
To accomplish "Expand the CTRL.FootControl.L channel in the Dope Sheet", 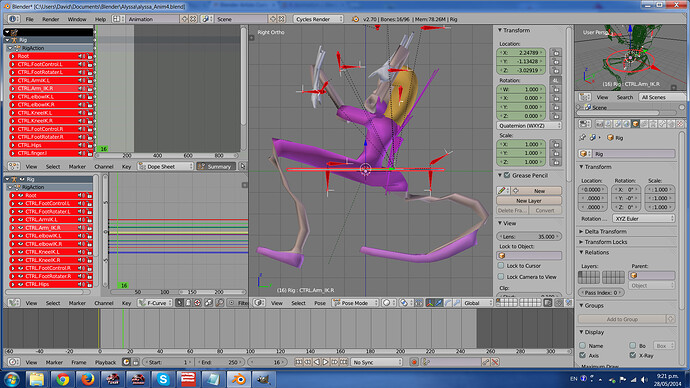I will point(13,64).
